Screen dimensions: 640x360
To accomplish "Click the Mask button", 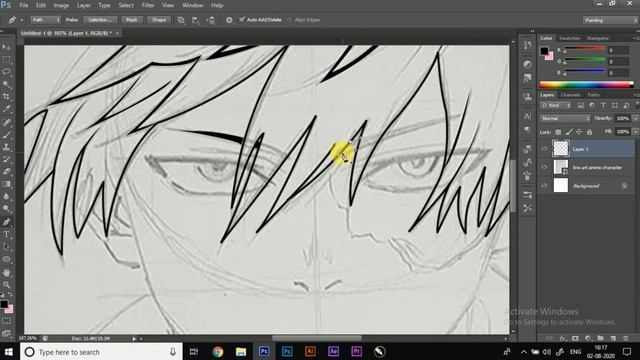I will pyautogui.click(x=131, y=20).
